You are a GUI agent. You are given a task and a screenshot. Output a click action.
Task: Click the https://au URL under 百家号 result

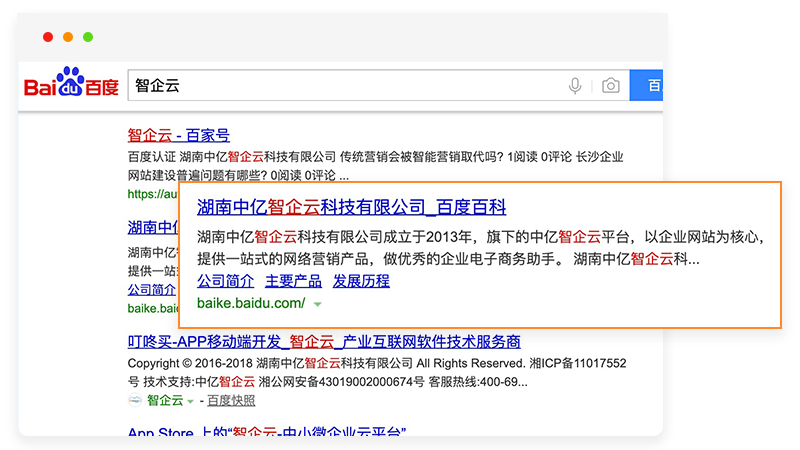(x=153, y=194)
